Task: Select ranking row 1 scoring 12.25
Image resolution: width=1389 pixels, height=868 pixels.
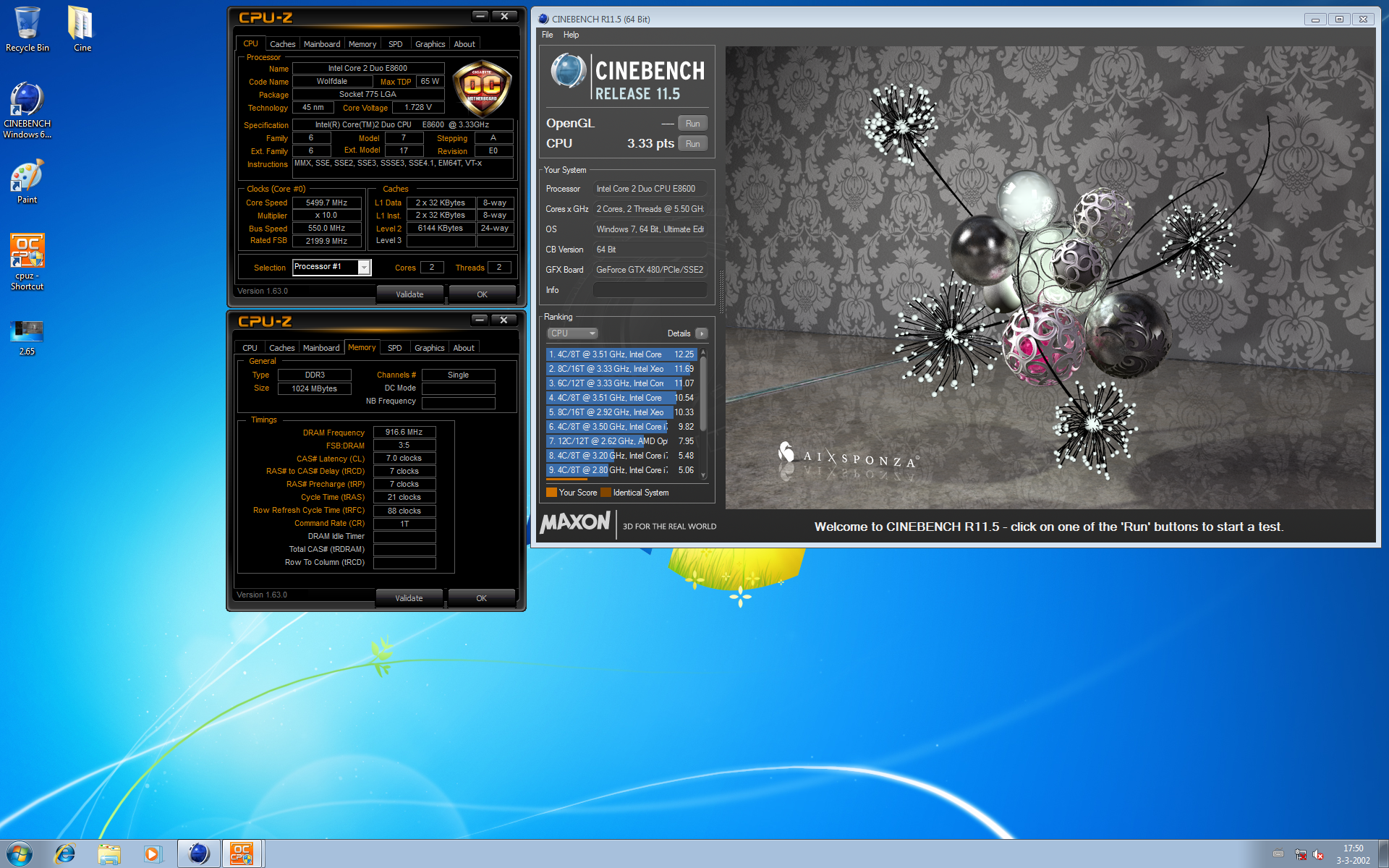Action: 621,354
